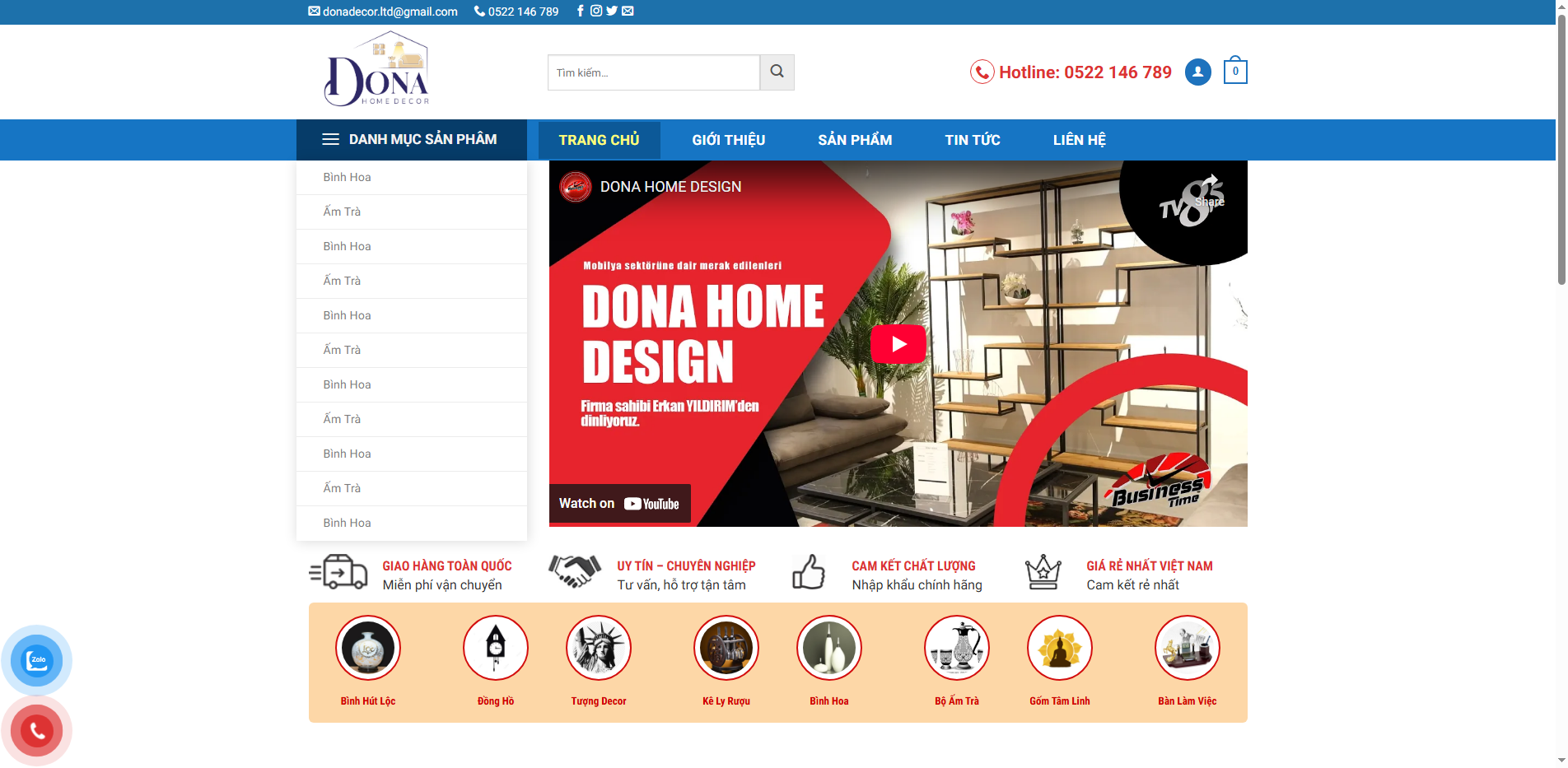Click Uy Tín – Chuyên Nghiệp heading
Image resolution: width=1568 pixels, height=768 pixels.
pos(686,566)
